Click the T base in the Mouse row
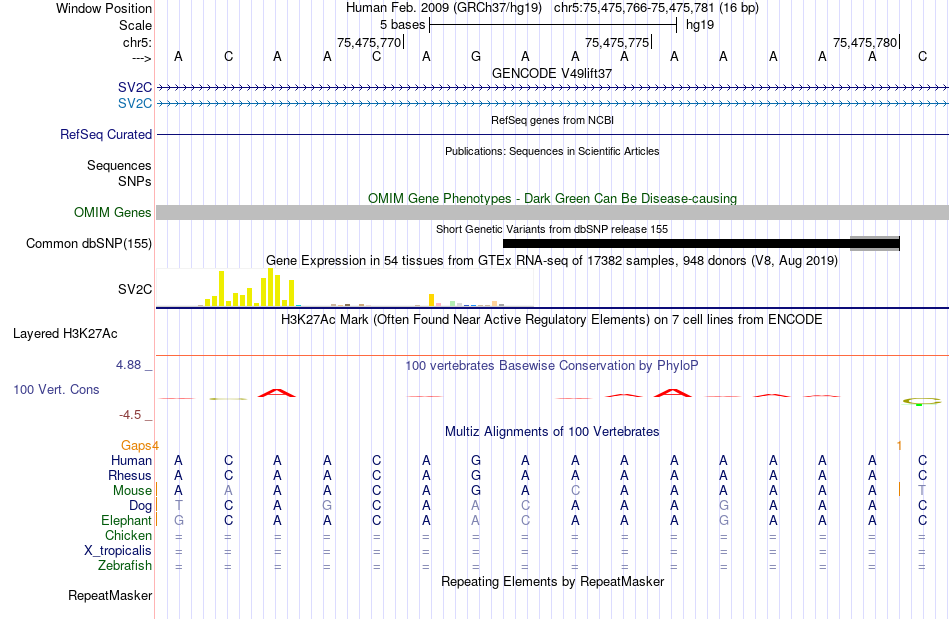 click(922, 491)
